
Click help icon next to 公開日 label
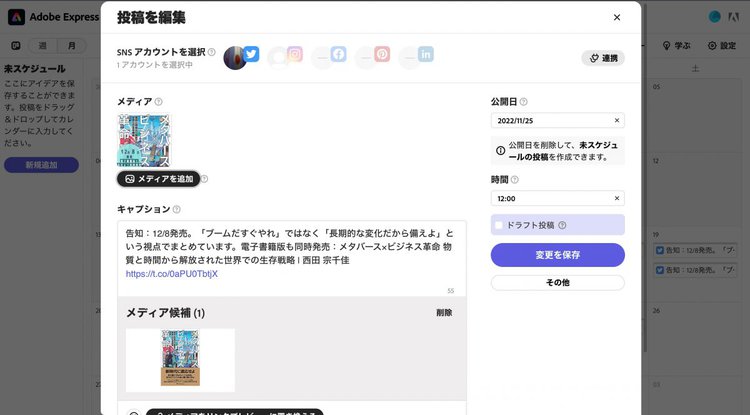[524, 102]
